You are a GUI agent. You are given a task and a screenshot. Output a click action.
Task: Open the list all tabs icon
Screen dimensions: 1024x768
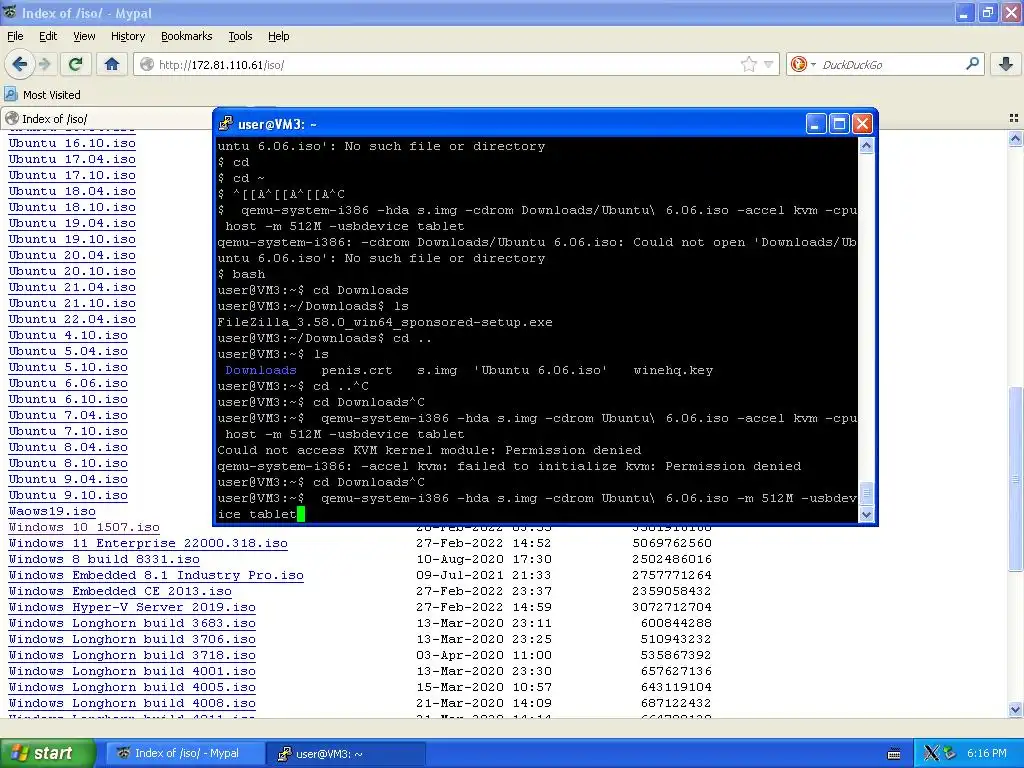pos(1014,118)
